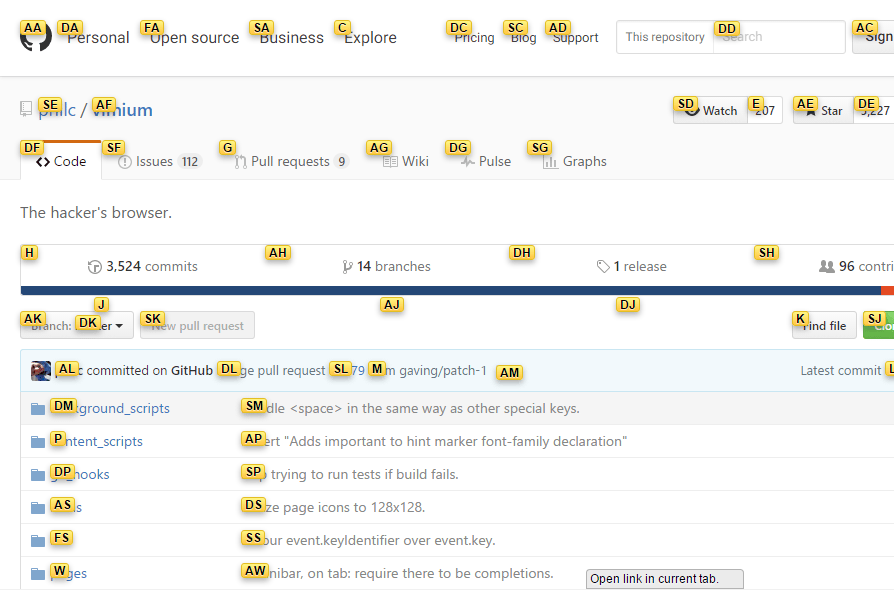Viewport: 894px width, 590px height.
Task: Show the Graphs tab
Action: 575,161
